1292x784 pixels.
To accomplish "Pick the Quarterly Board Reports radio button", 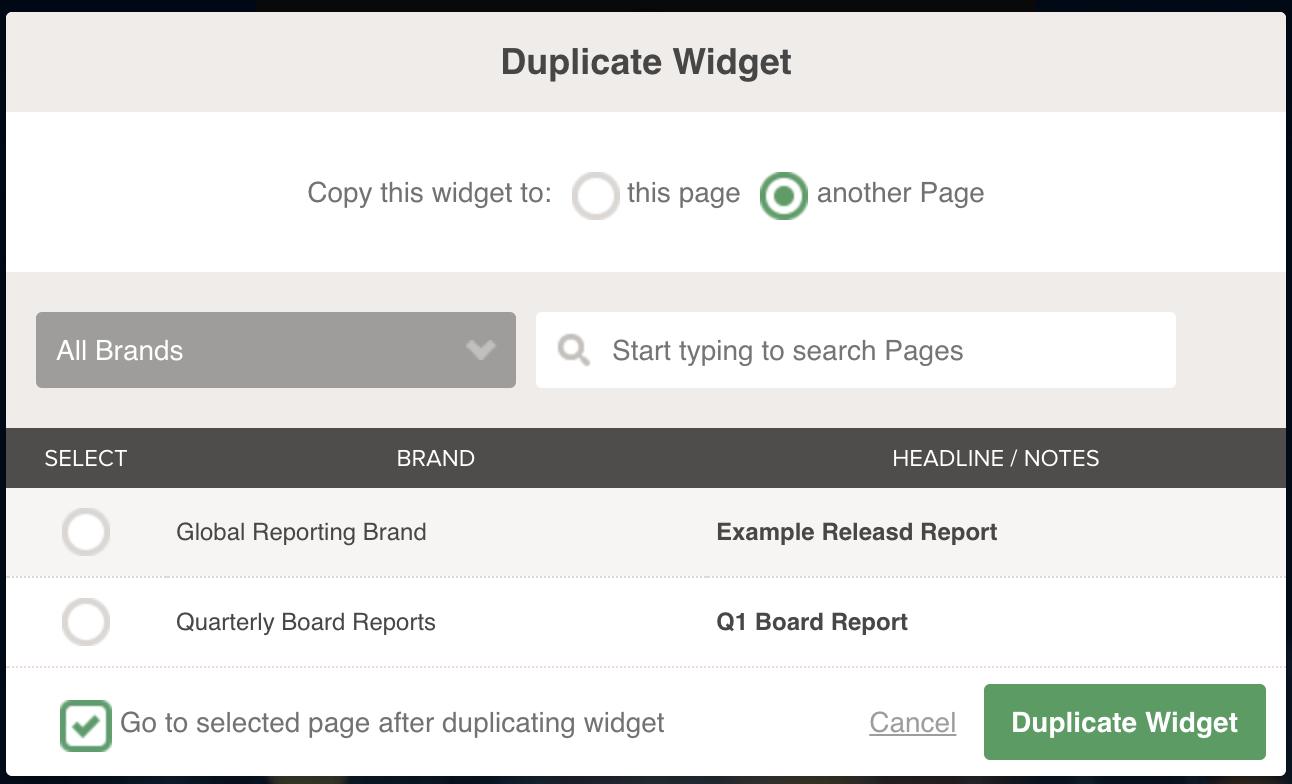I will 86,622.
